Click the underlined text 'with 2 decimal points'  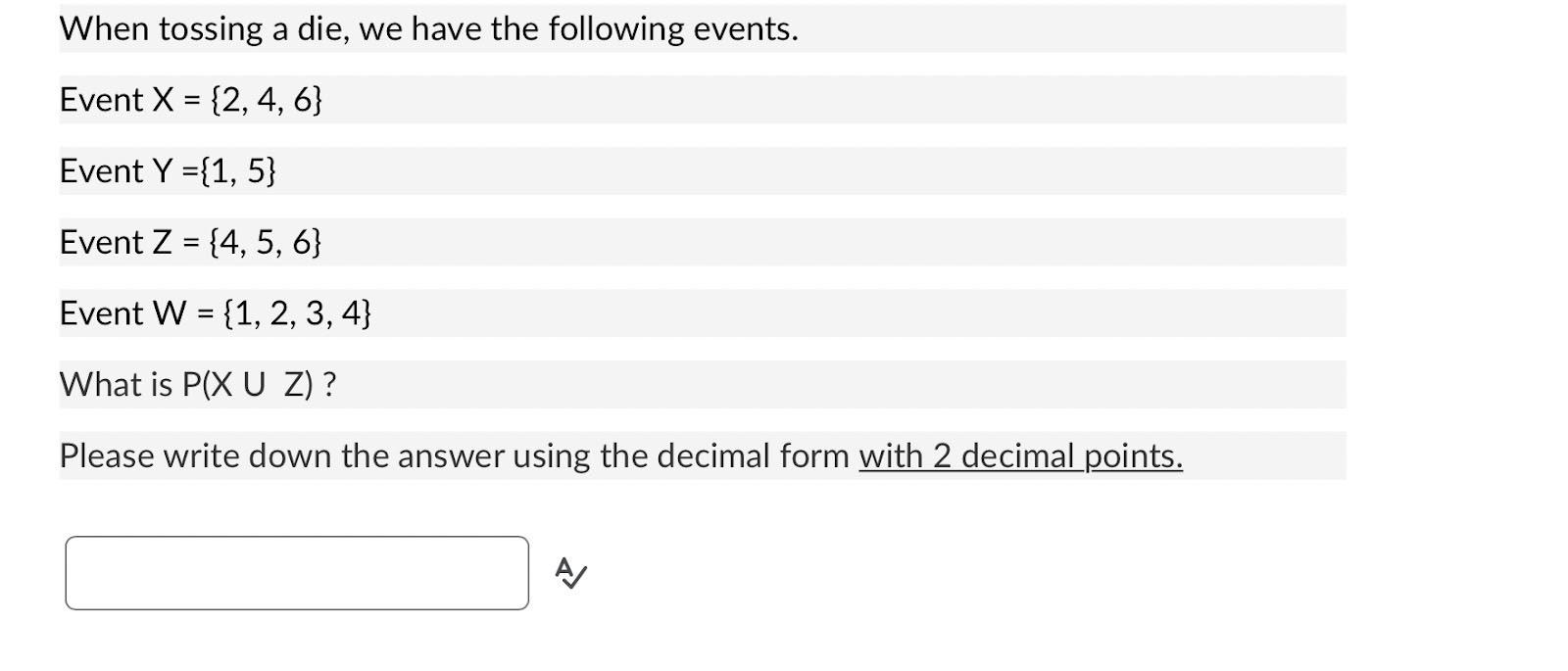coord(1021,455)
